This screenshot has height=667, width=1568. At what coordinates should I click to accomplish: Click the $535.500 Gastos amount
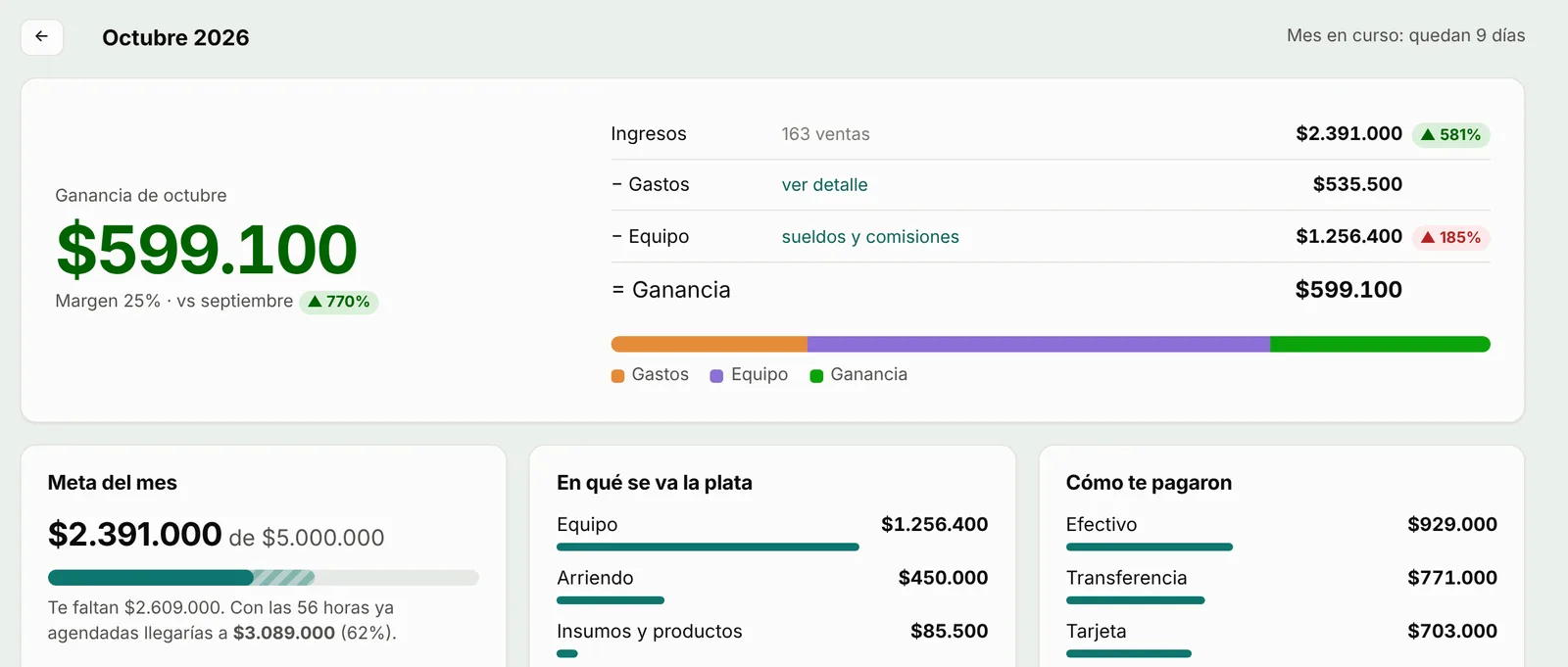point(1357,184)
